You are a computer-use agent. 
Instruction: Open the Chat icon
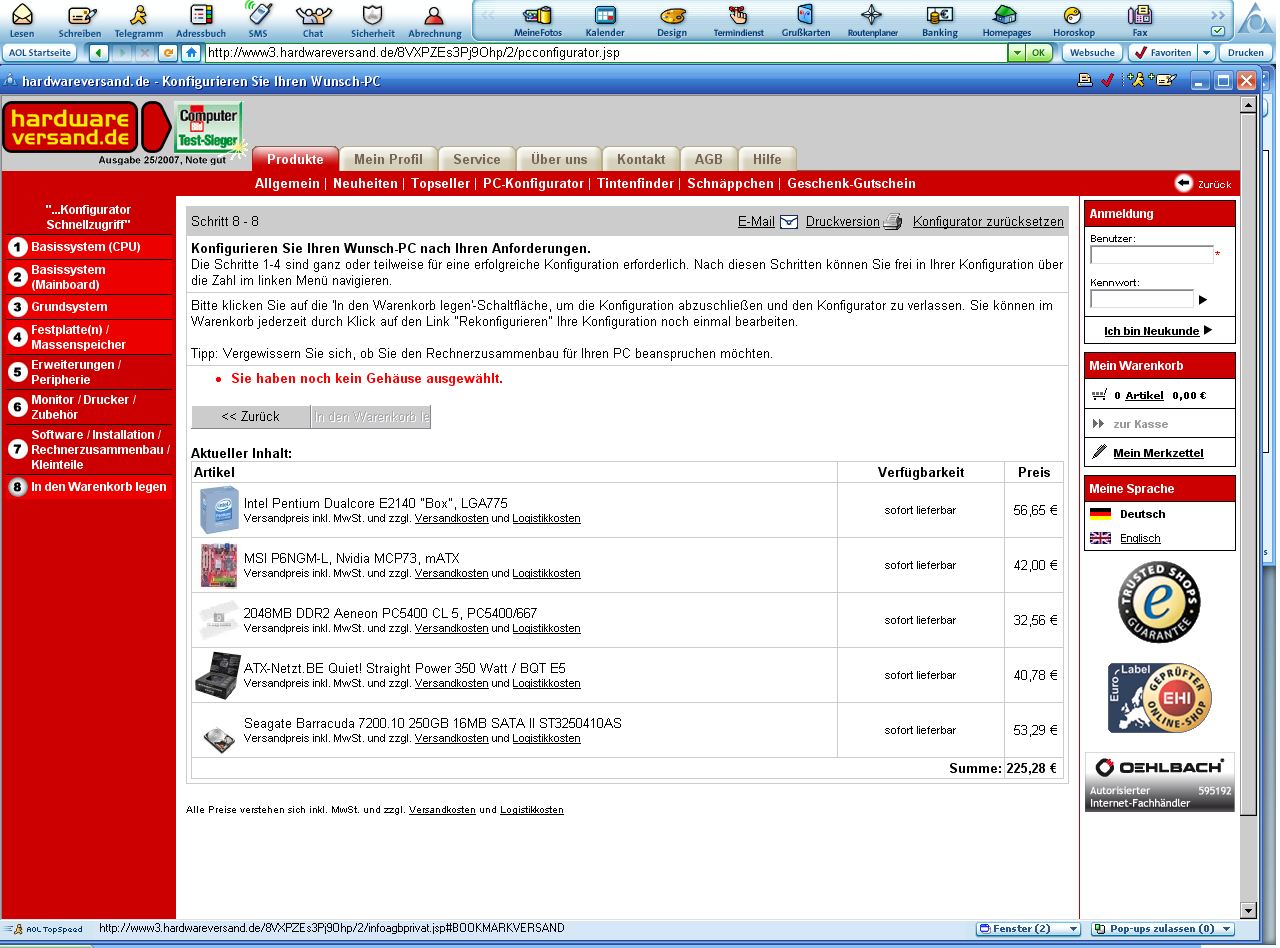pos(313,15)
